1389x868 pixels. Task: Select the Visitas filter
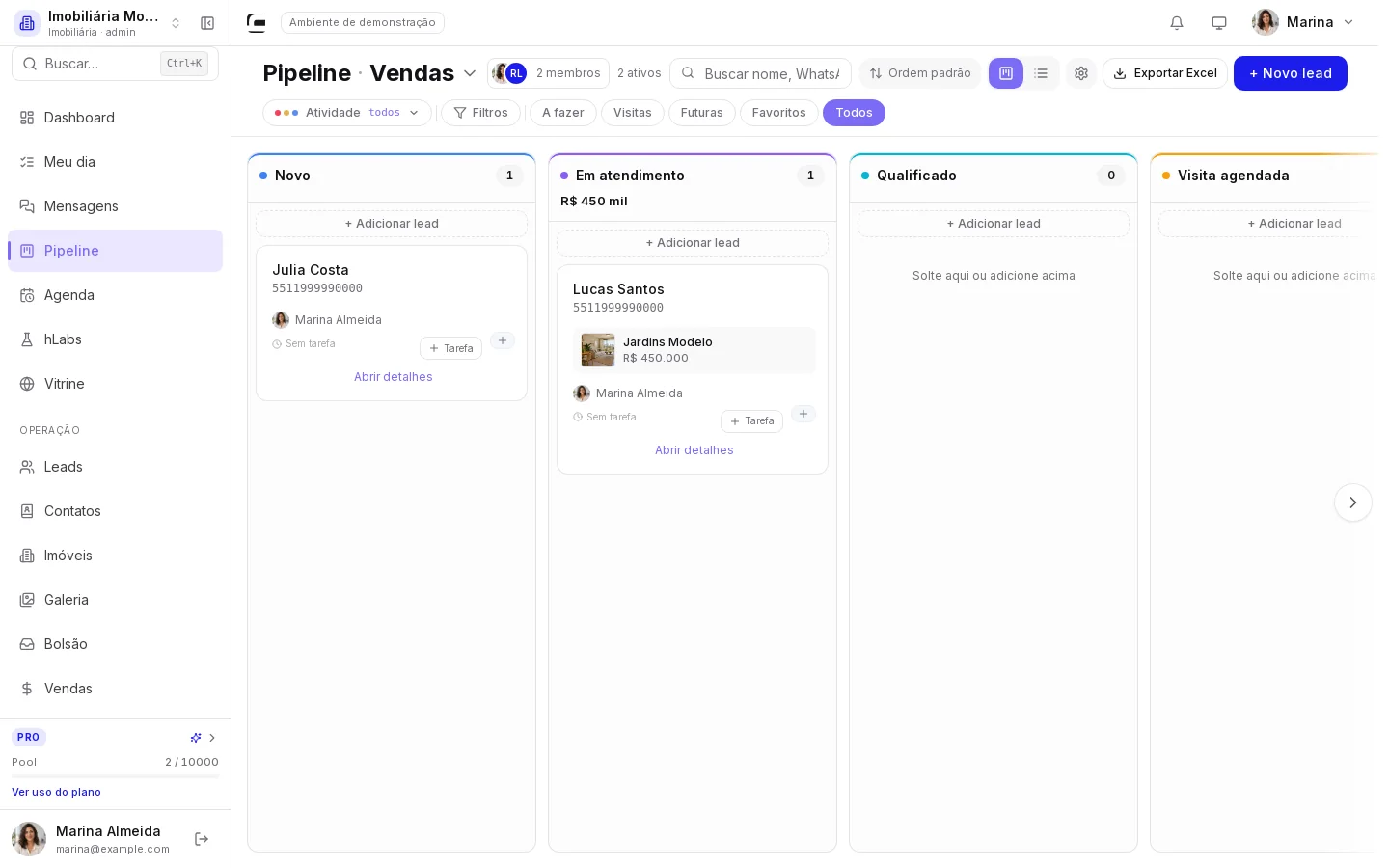click(x=633, y=113)
